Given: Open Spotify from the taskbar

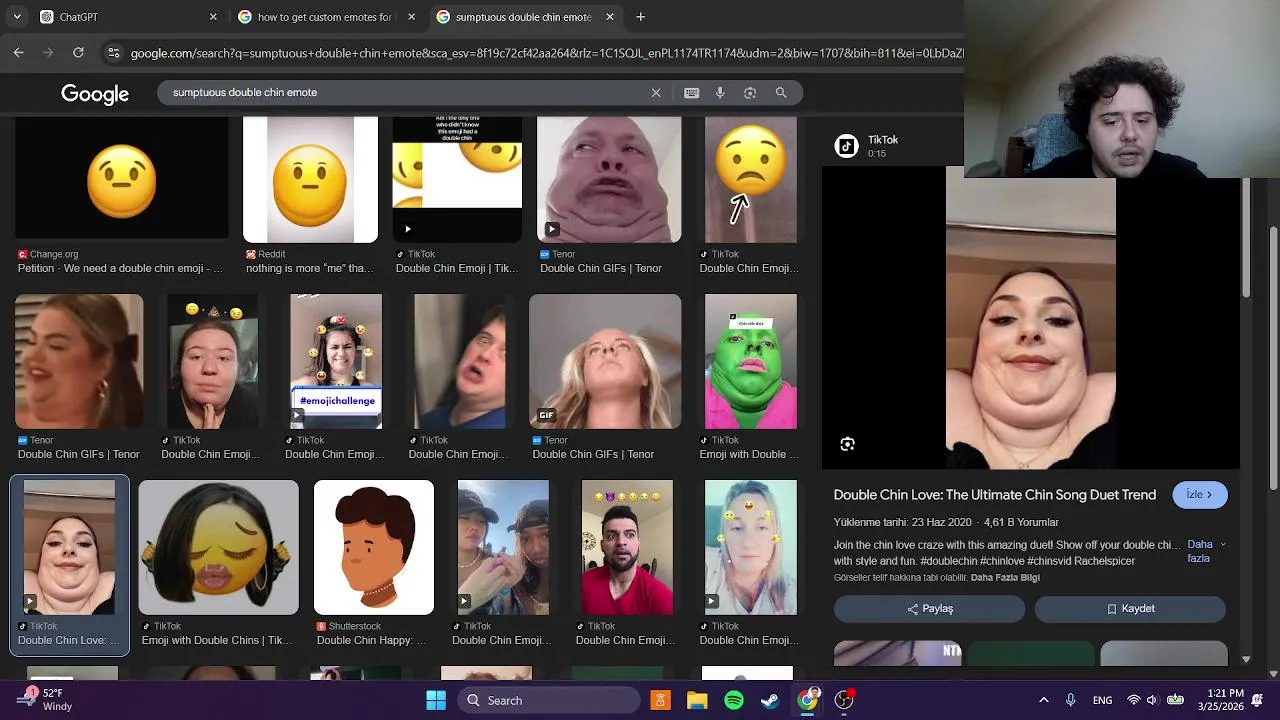Looking at the screenshot, I should coord(734,700).
